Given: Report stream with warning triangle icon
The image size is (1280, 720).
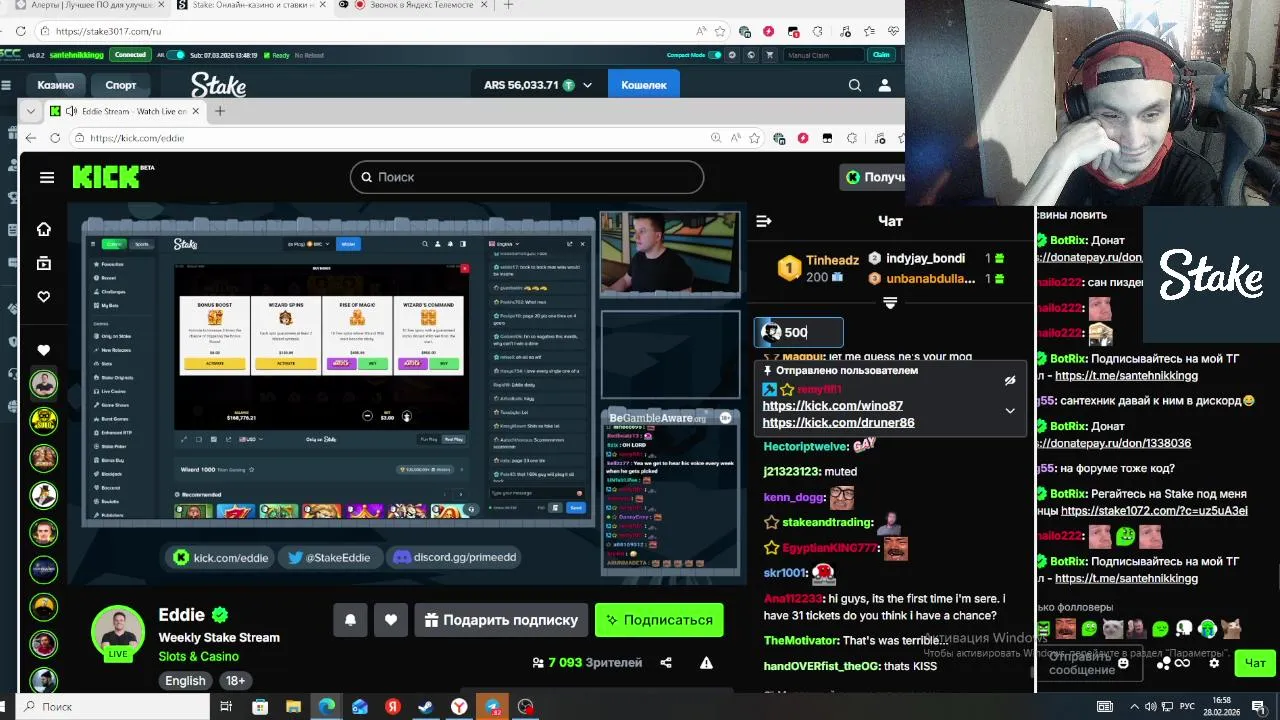Looking at the screenshot, I should (706, 662).
